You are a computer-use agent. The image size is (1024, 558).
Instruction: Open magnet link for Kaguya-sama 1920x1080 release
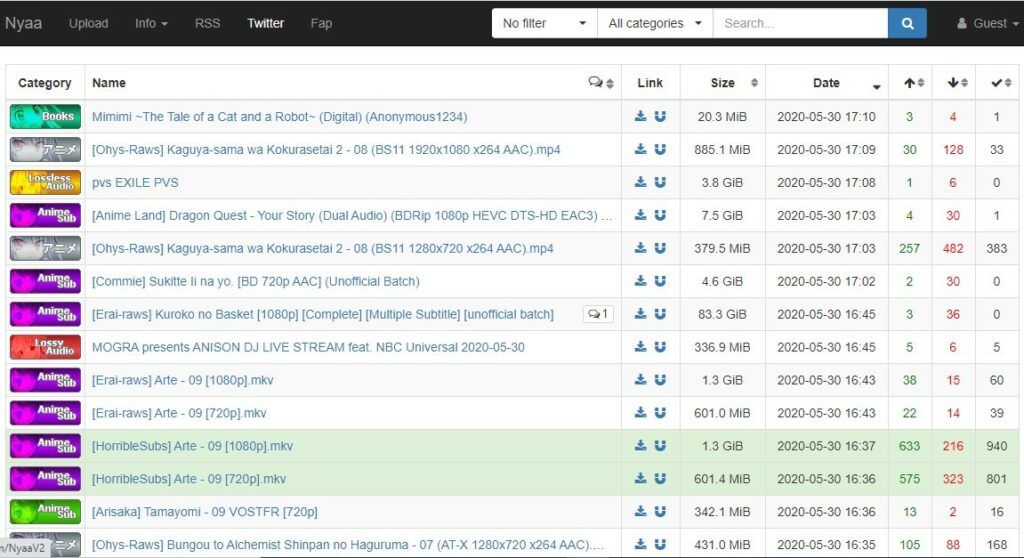click(x=660, y=149)
